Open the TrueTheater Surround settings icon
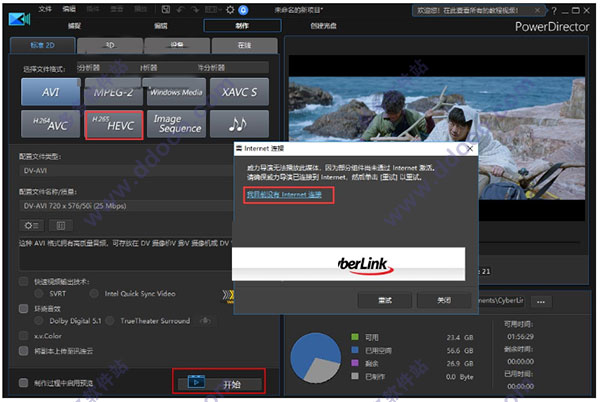Viewport: 600px width, 402px height. click(205, 321)
